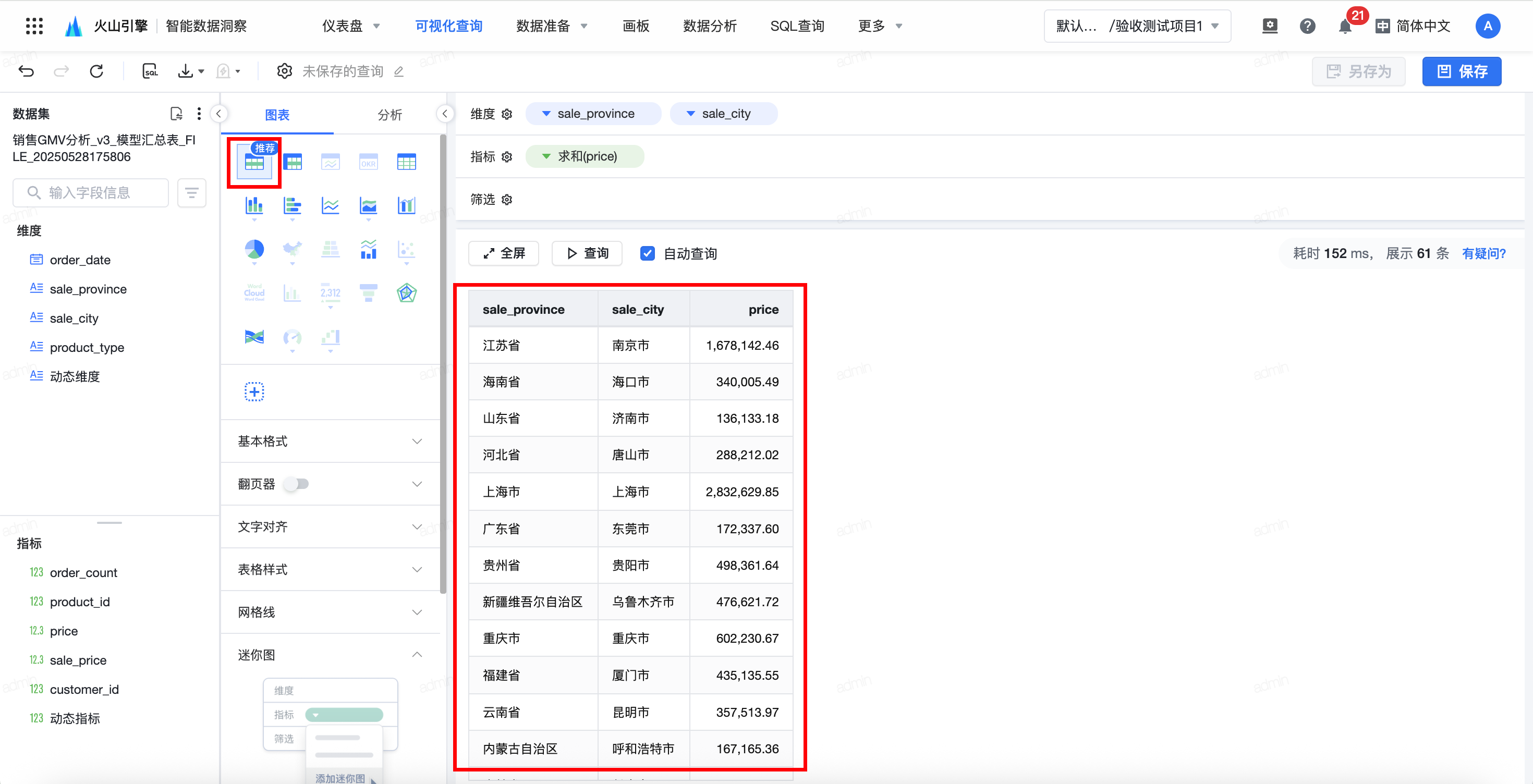Open the 仪表盘 menu
The width and height of the screenshot is (1533, 784).
pos(350,26)
